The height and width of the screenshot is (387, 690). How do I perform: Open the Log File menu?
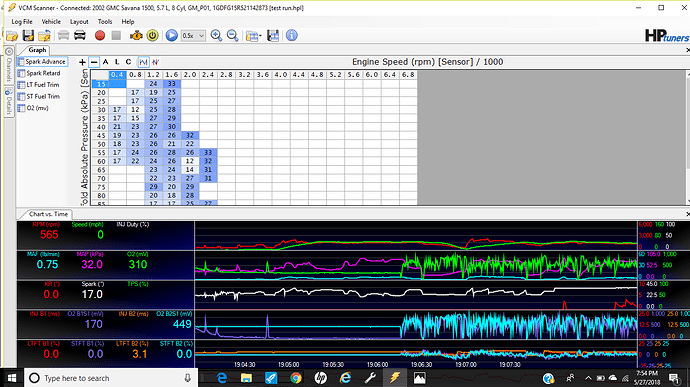tap(22, 22)
